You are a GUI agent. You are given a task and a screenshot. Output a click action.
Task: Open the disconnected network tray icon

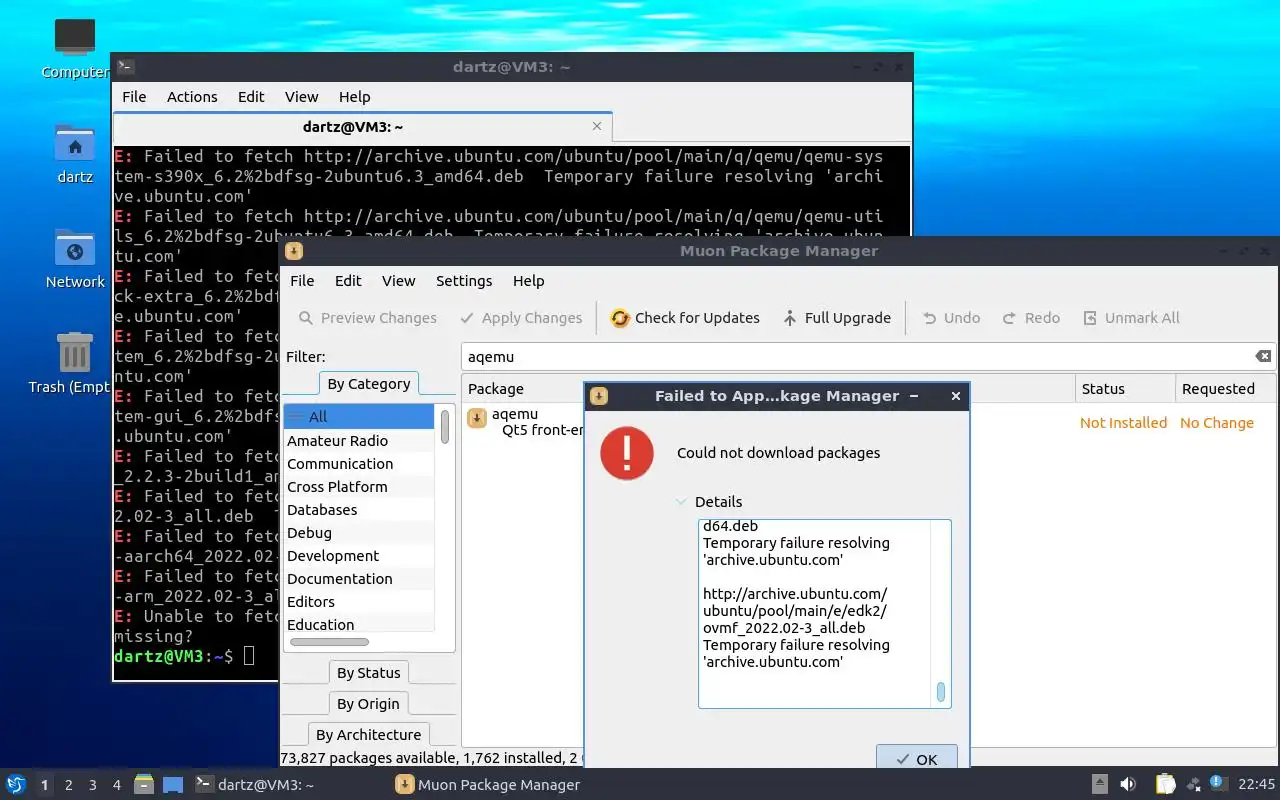(1192, 785)
